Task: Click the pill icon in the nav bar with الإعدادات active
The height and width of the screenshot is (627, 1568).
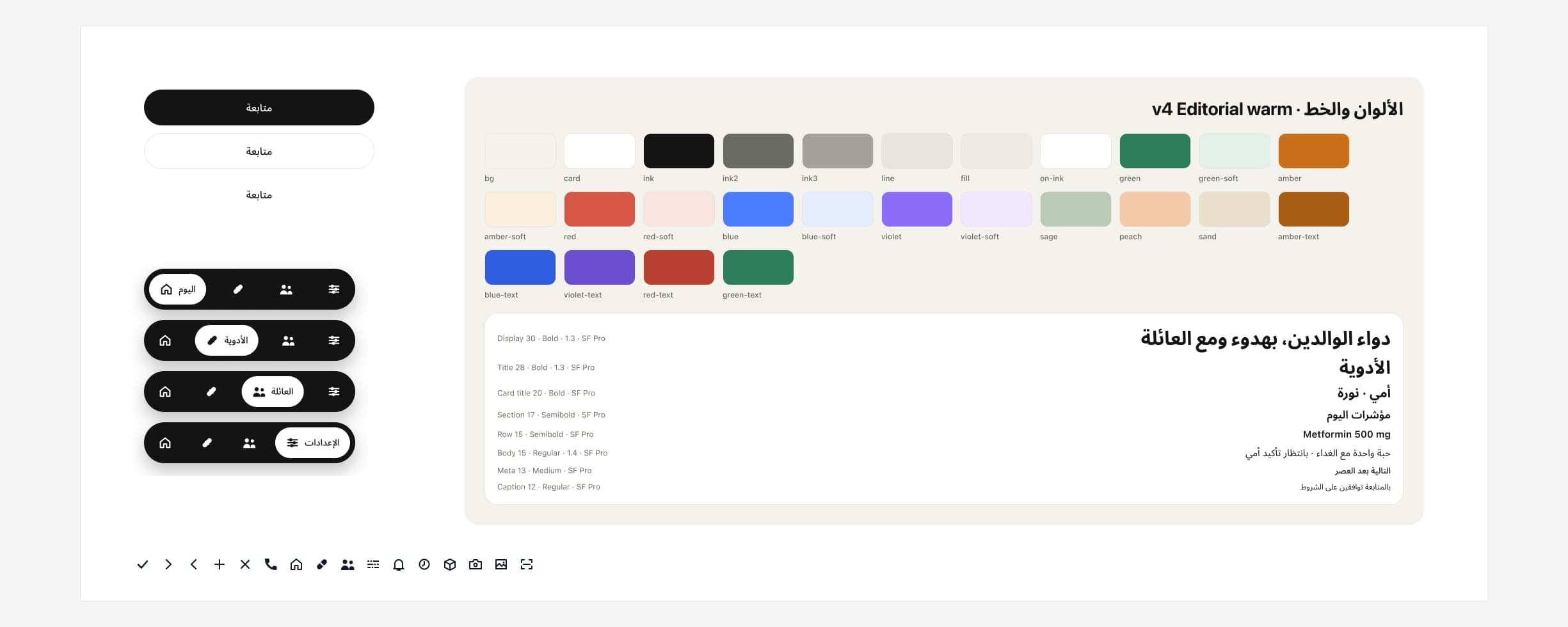Action: tap(207, 443)
